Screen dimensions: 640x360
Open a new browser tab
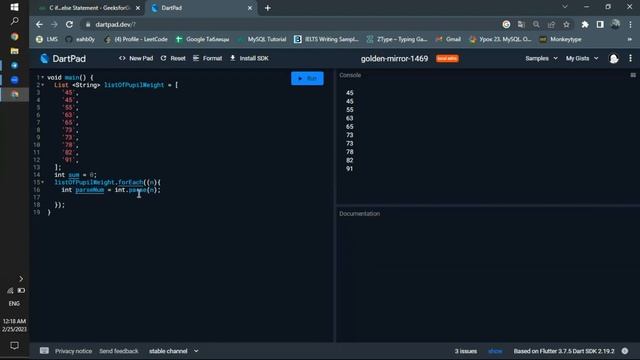click(x=268, y=8)
